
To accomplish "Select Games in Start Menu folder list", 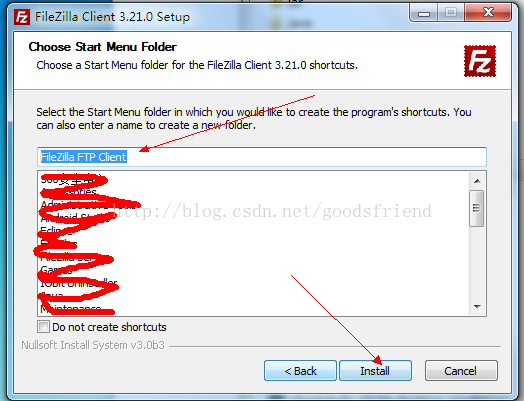I will 56,270.
